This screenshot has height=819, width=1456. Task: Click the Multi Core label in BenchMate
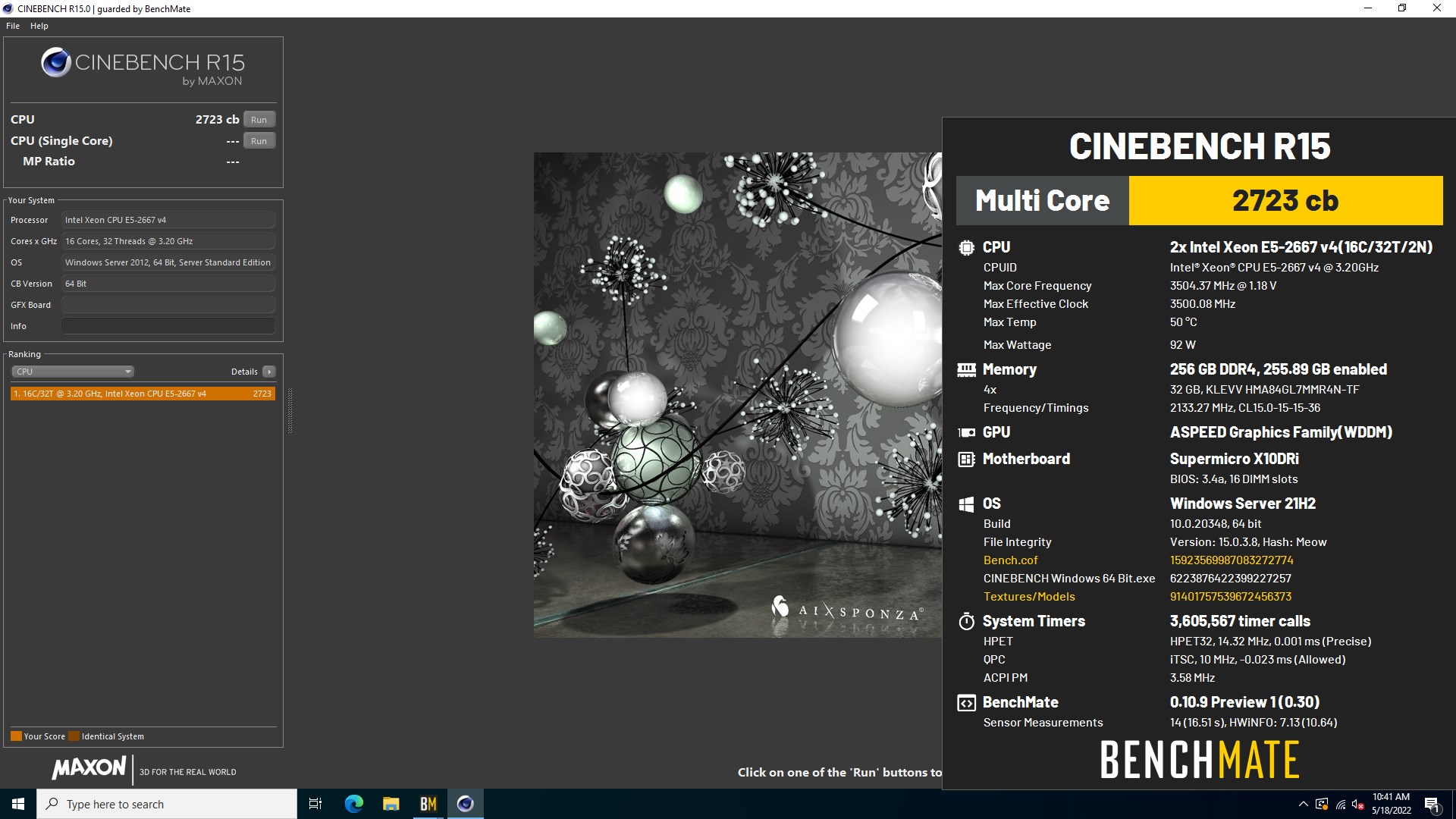(x=1043, y=201)
